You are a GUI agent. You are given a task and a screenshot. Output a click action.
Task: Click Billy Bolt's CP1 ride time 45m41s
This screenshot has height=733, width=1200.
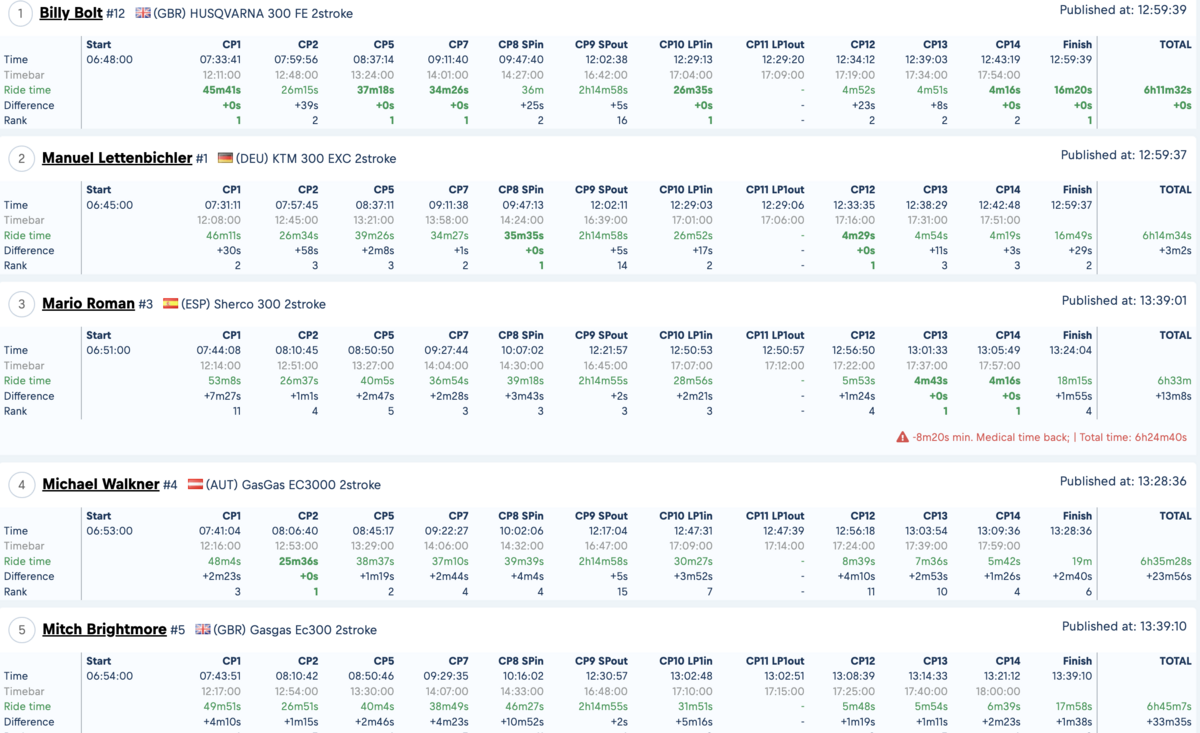[x=222, y=90]
